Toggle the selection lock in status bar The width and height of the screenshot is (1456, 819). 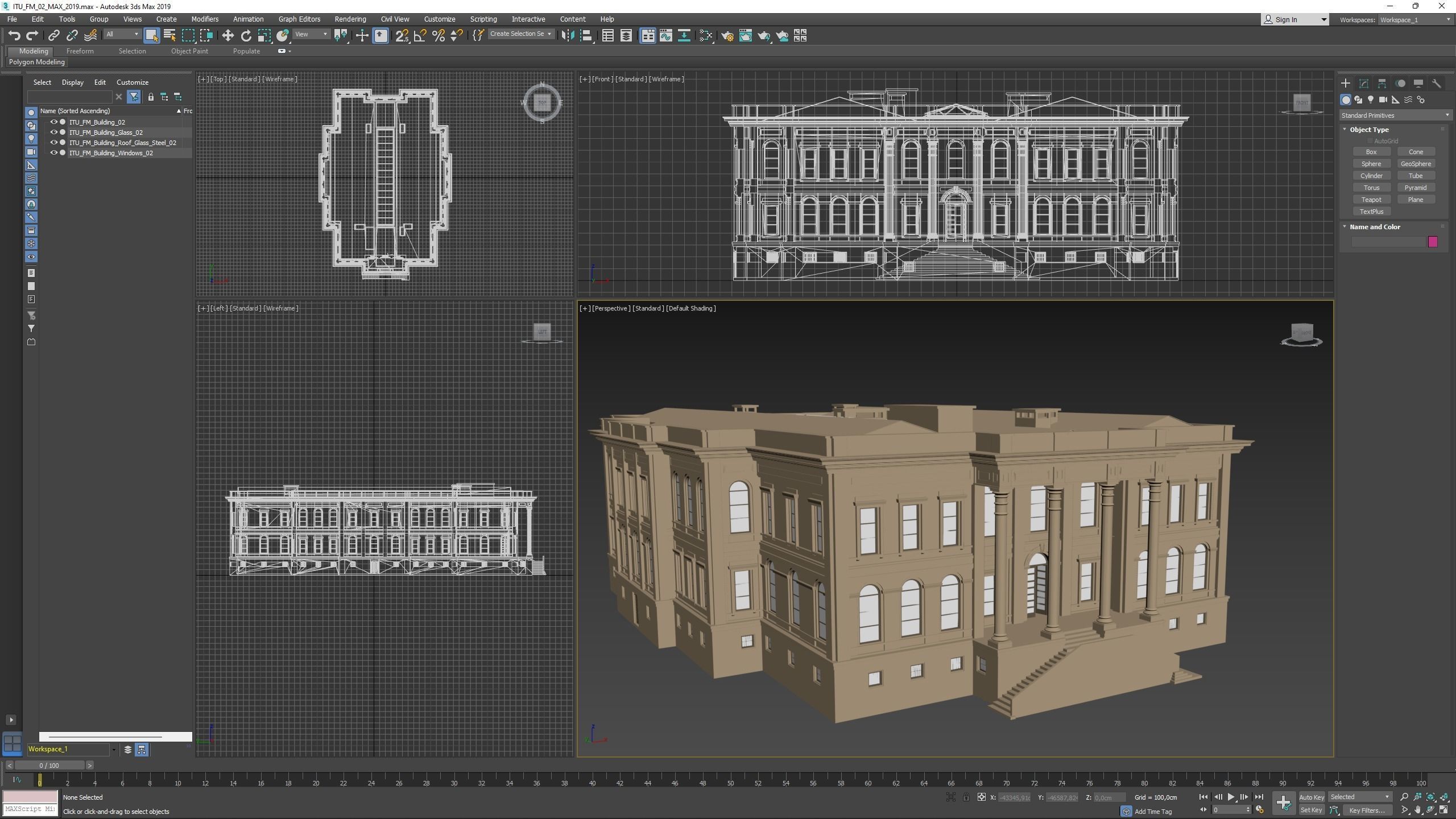966,797
